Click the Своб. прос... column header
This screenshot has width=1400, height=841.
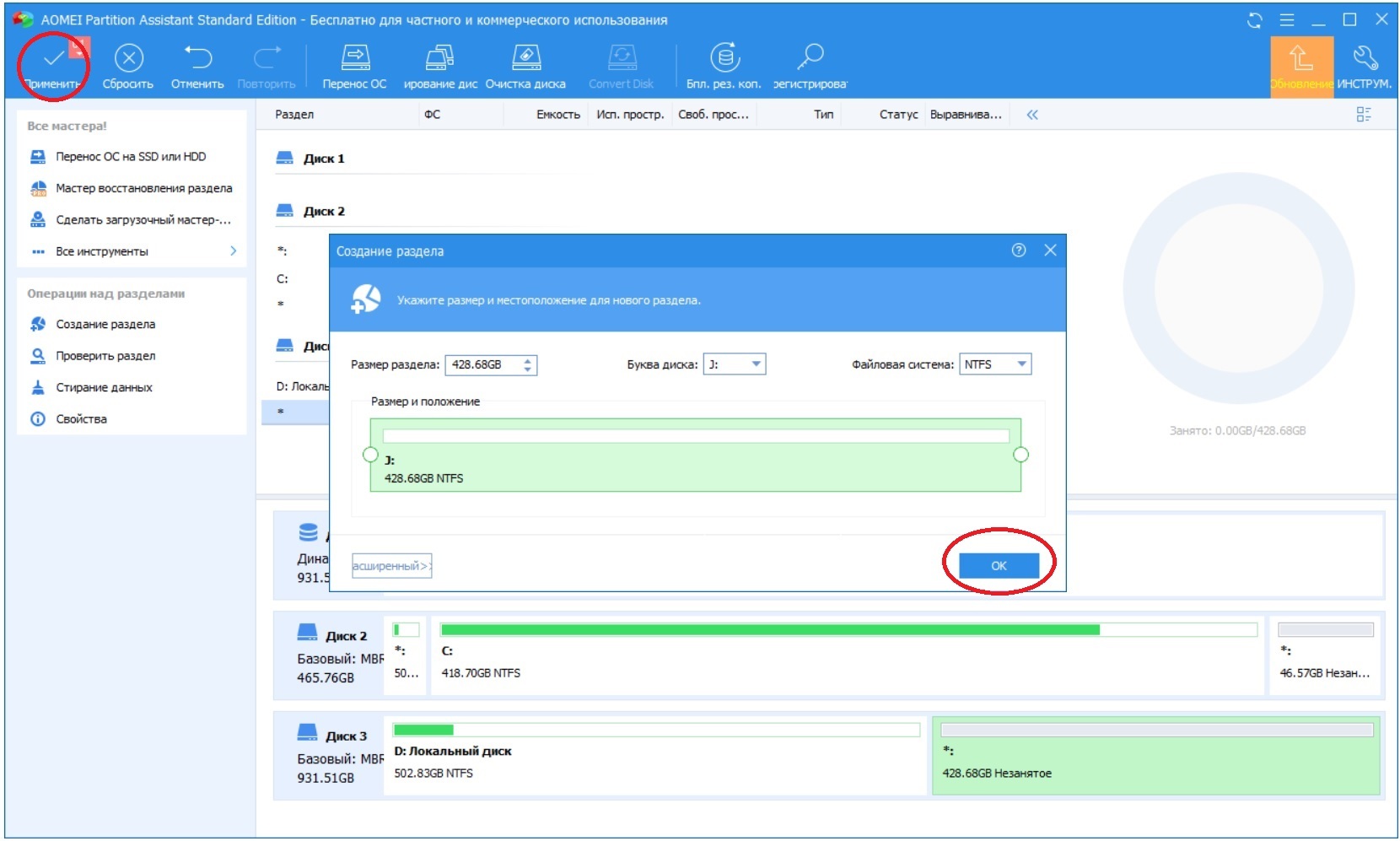(x=713, y=115)
